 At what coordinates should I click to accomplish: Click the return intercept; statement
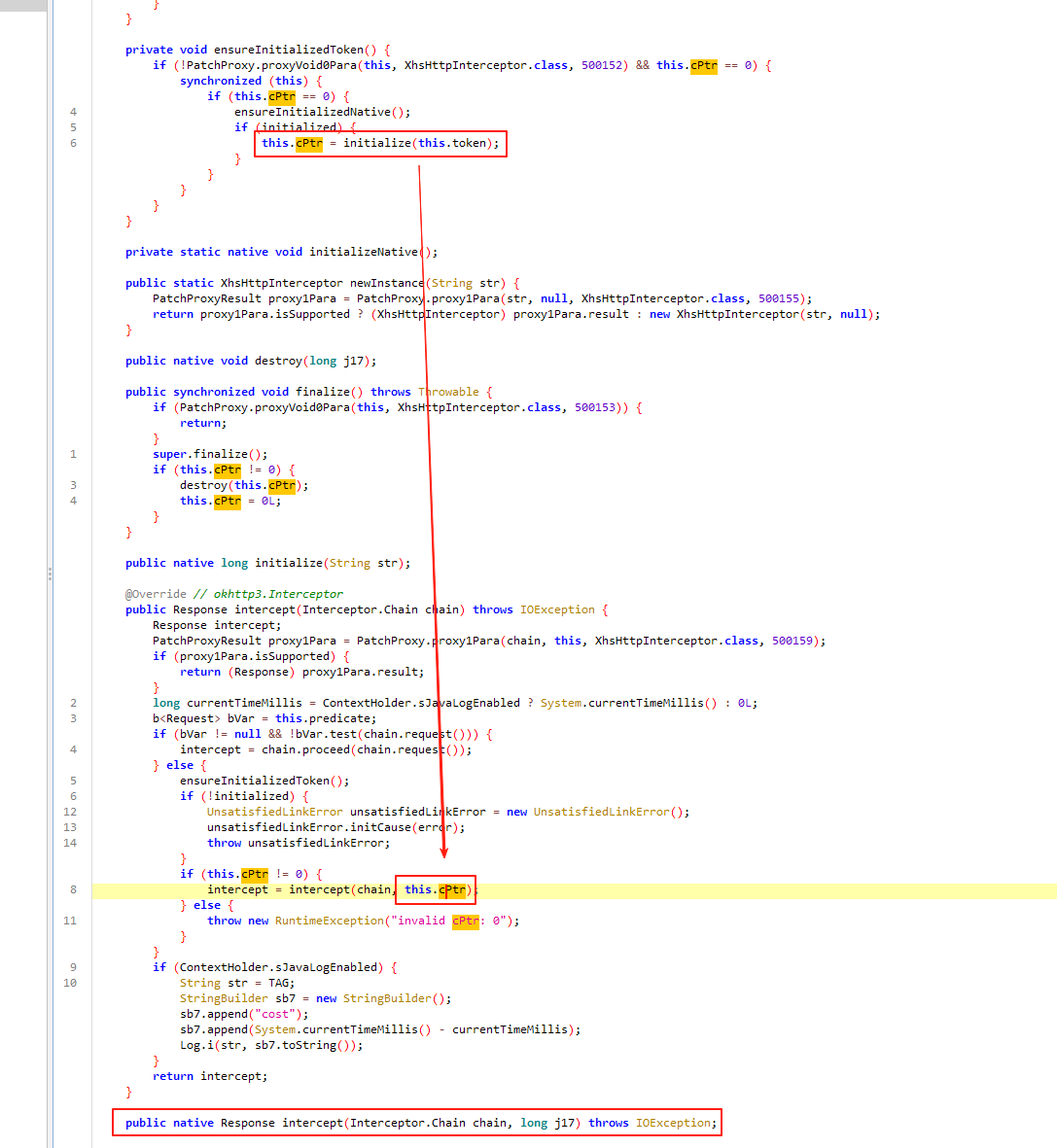pyautogui.click(x=210, y=1076)
